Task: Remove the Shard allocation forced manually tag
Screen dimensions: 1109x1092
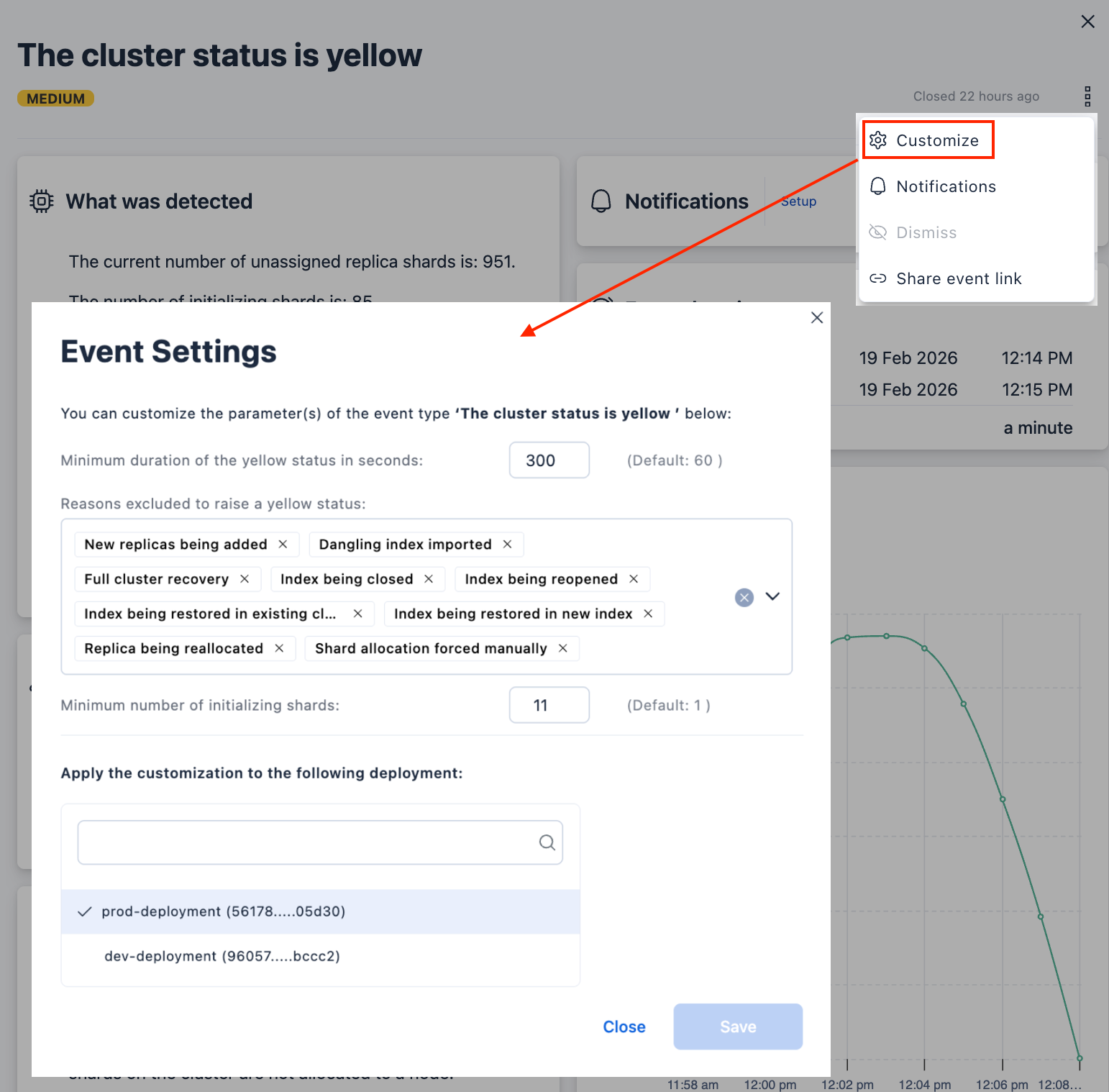Action: (x=563, y=648)
